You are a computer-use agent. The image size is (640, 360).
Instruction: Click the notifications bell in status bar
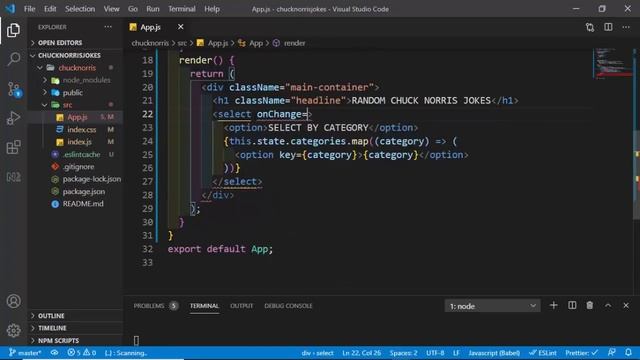(628, 353)
